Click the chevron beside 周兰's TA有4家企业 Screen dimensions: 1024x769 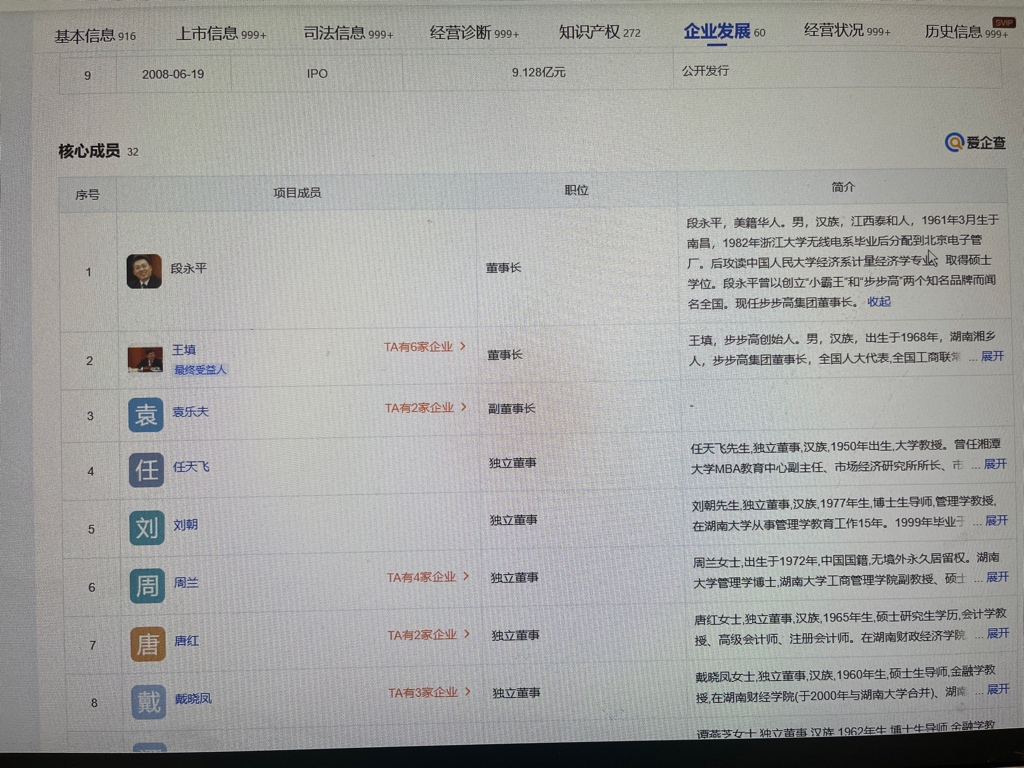[466, 576]
